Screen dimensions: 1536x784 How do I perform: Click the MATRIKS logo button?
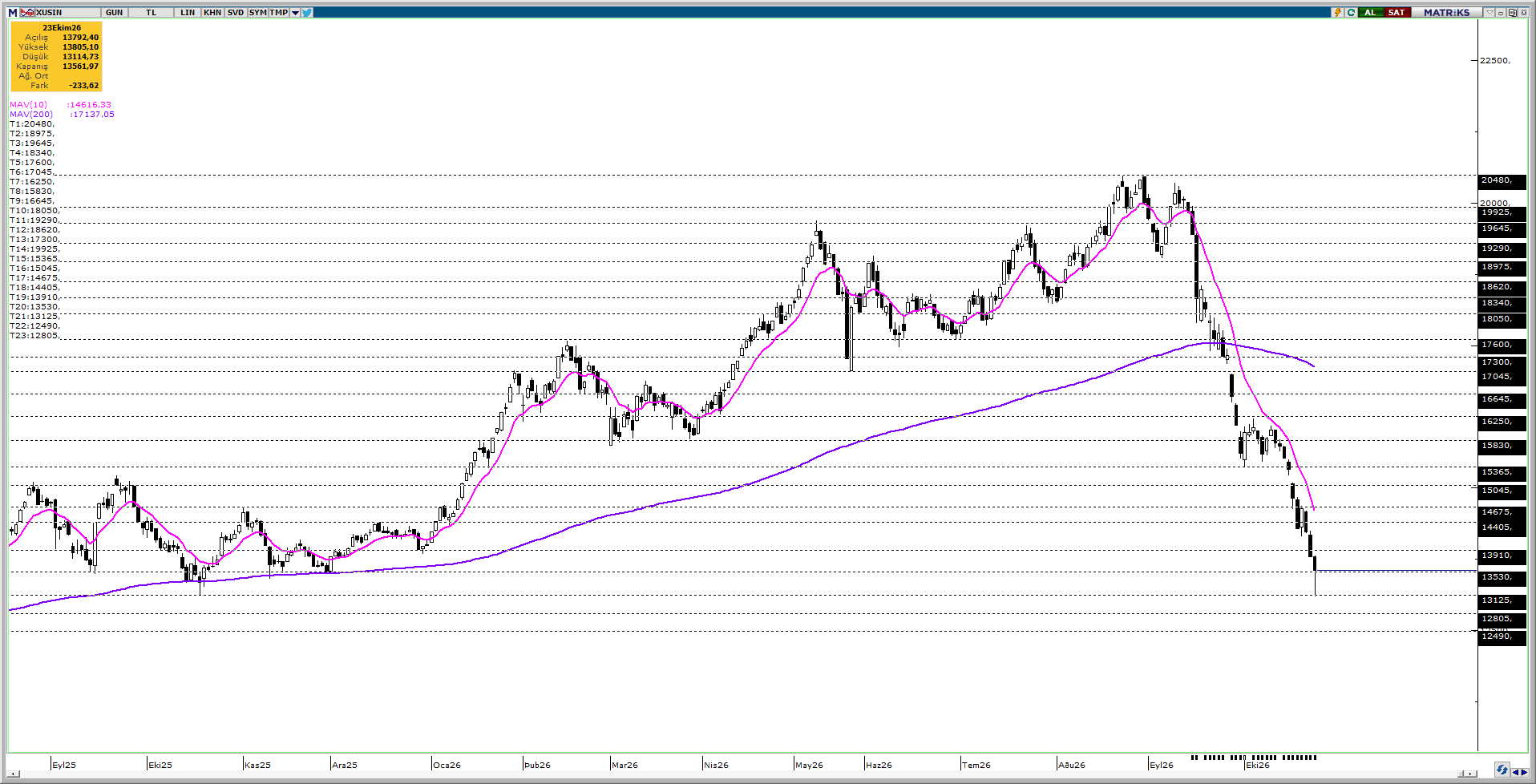1447,12
